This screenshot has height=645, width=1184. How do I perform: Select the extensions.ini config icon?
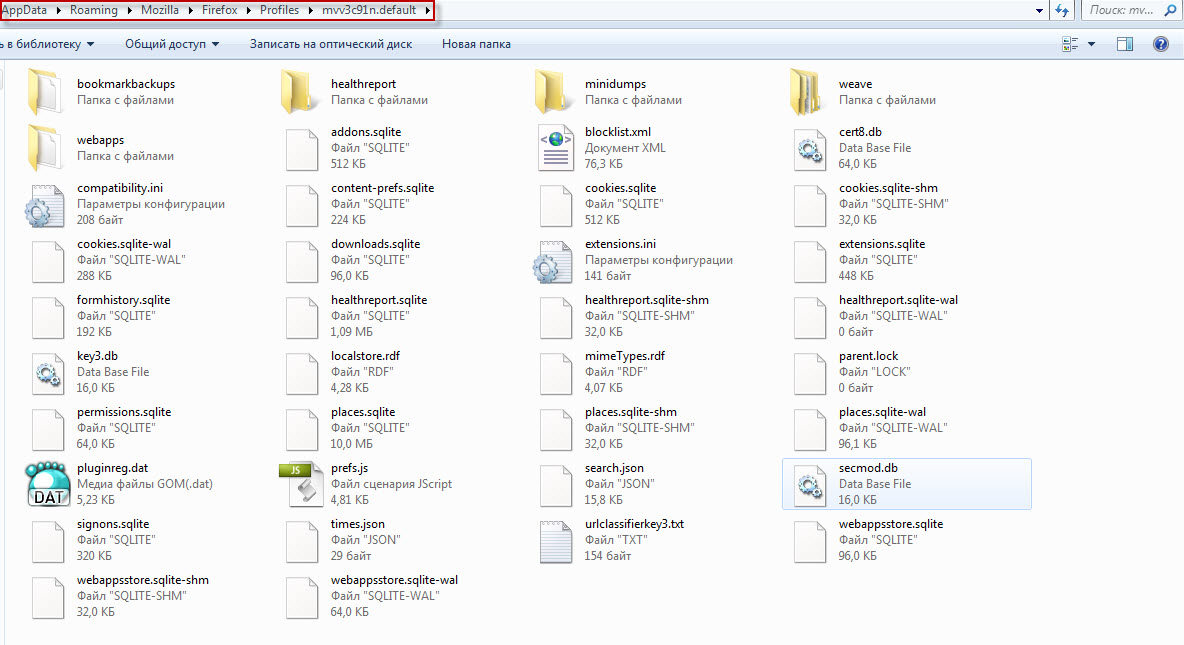pyautogui.click(x=553, y=261)
